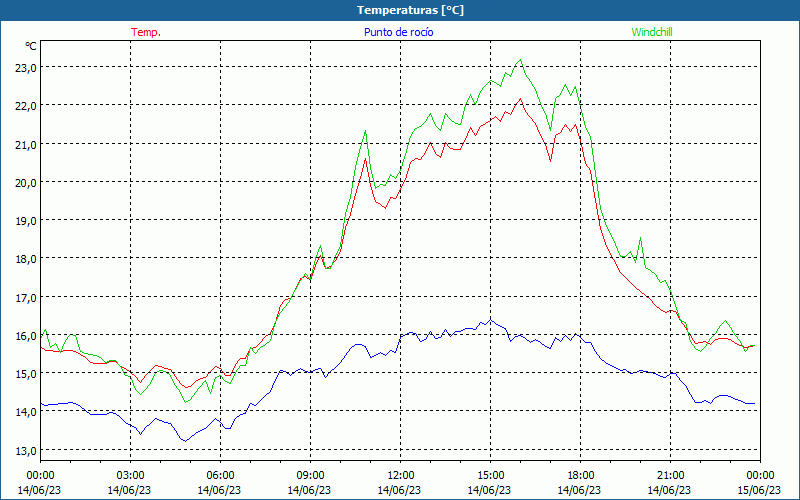Click the 21,0 y-axis value
800x500 pixels.
pyautogui.click(x=26, y=144)
